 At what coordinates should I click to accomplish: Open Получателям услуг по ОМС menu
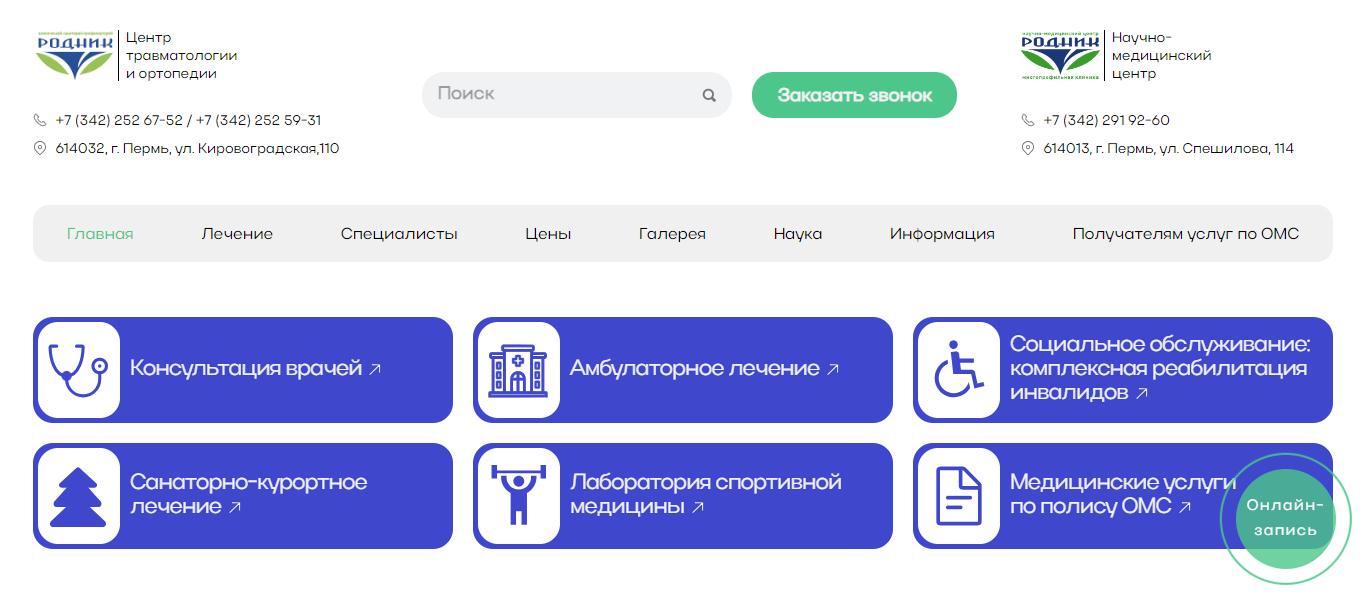pyautogui.click(x=1185, y=234)
